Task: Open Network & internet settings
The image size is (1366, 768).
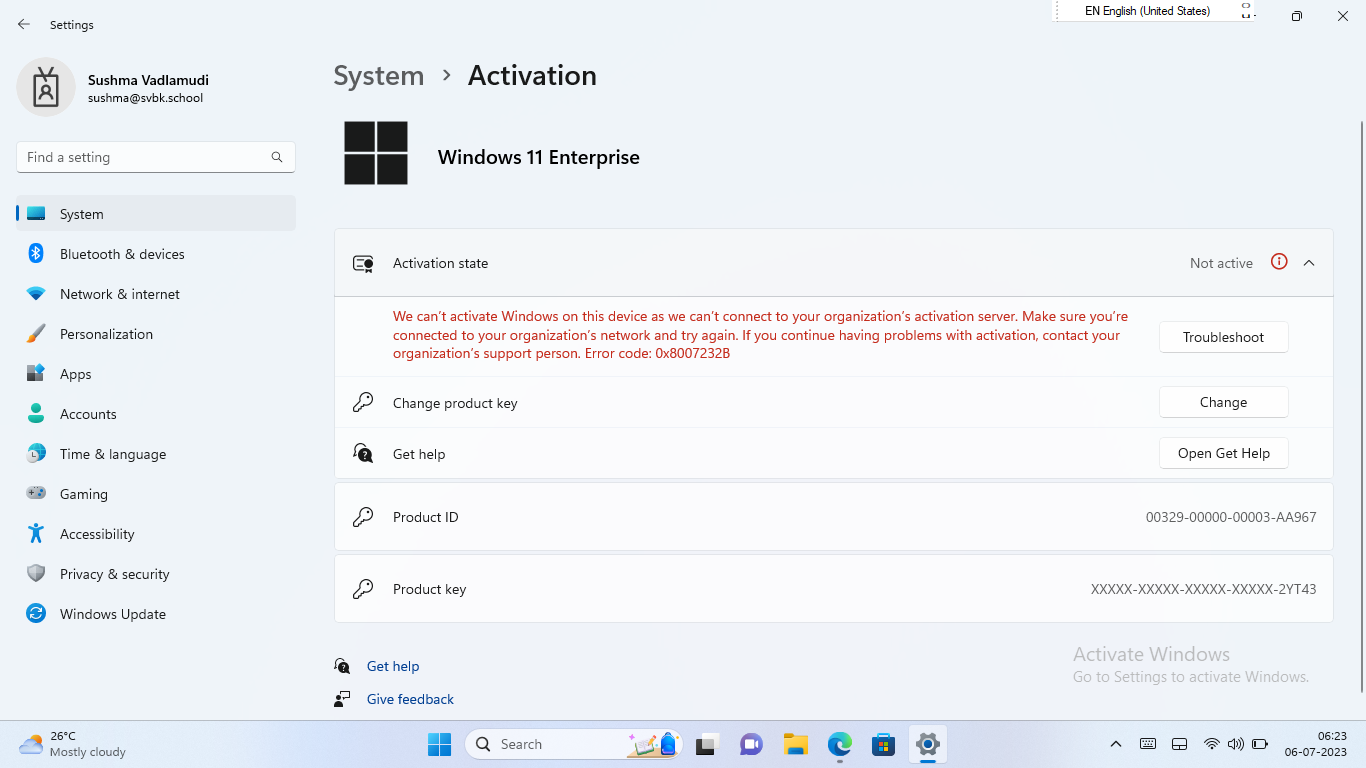Action: [156, 294]
